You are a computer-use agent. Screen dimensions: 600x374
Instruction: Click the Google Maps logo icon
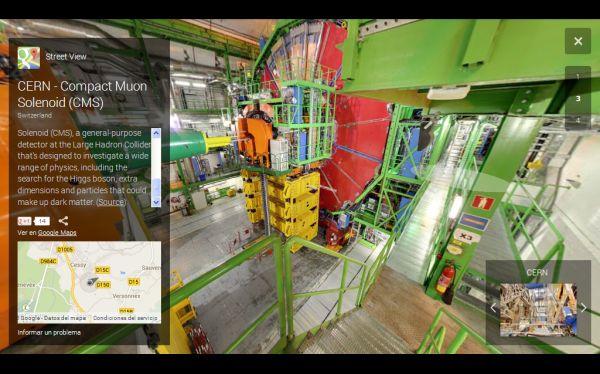point(29,58)
